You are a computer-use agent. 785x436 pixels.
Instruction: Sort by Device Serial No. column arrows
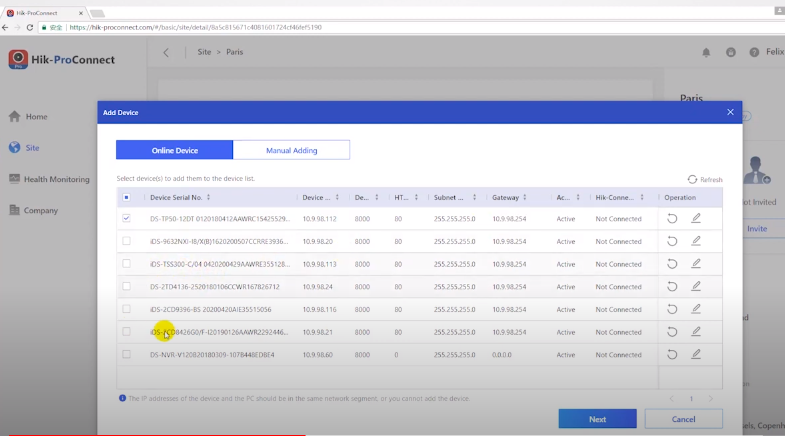coord(210,197)
